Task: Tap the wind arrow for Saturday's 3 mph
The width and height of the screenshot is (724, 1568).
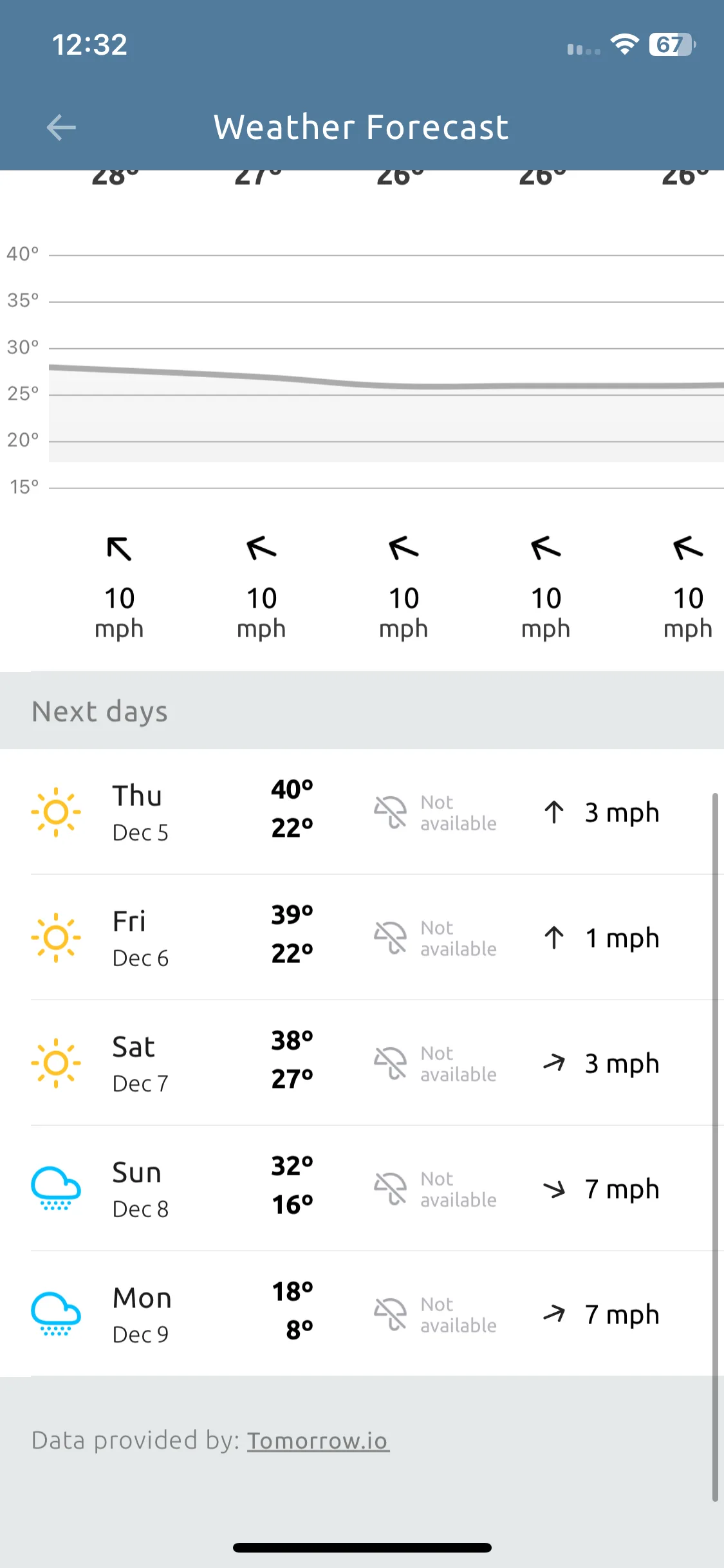Action: [554, 1063]
